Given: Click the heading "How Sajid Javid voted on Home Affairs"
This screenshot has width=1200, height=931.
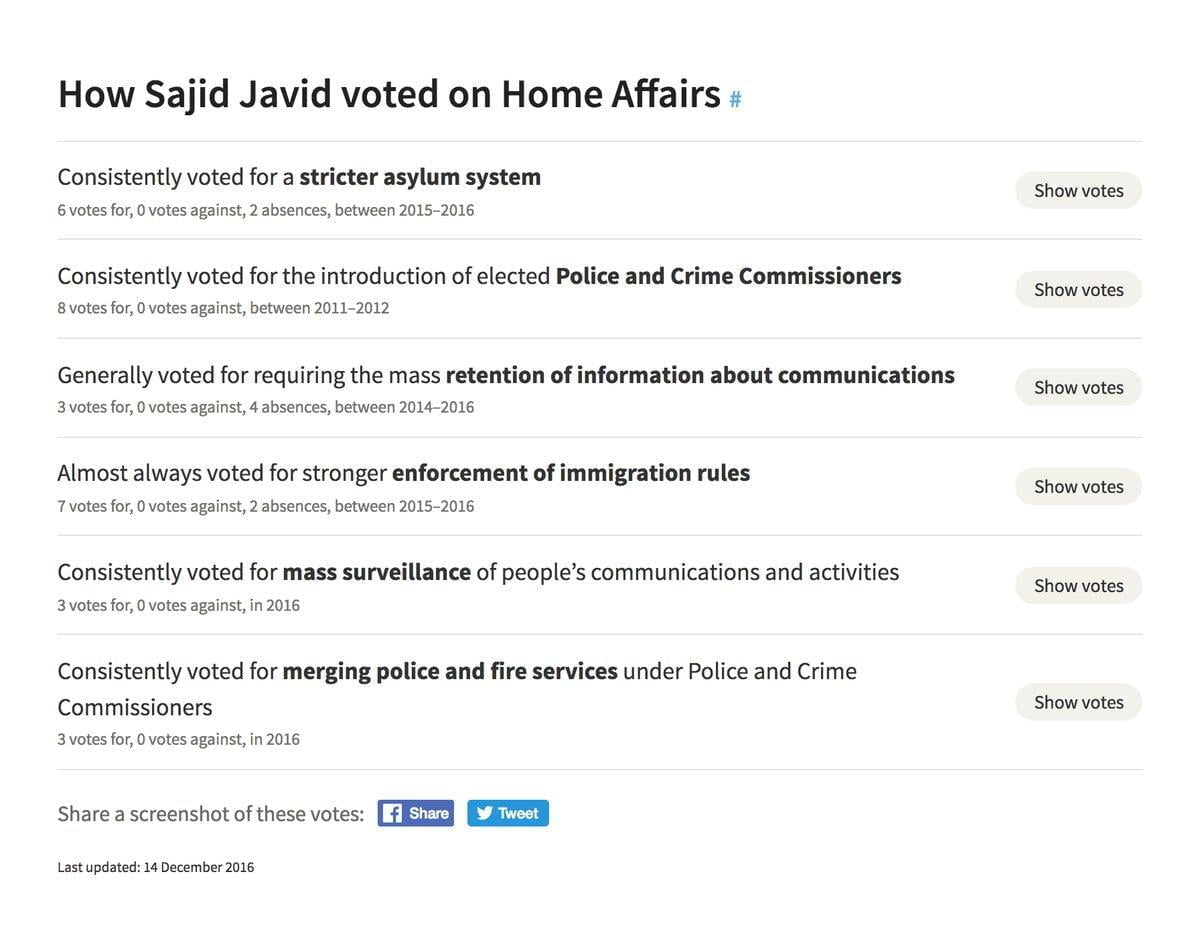Looking at the screenshot, I should click(389, 93).
